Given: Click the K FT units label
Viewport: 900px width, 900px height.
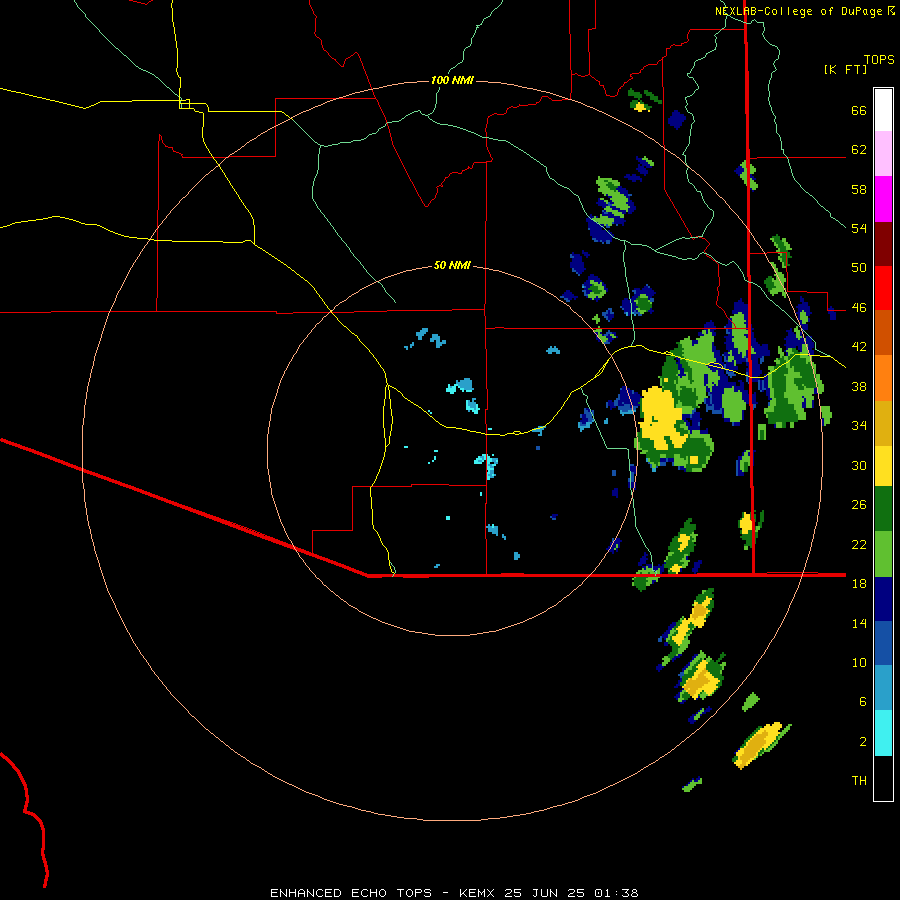Looking at the screenshot, I should (845, 70).
